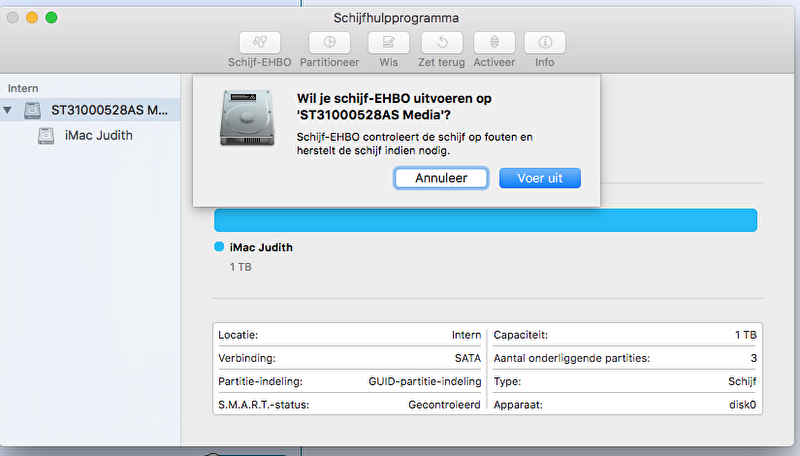Click the S.M.A.R.T.-status row

pos(349,404)
